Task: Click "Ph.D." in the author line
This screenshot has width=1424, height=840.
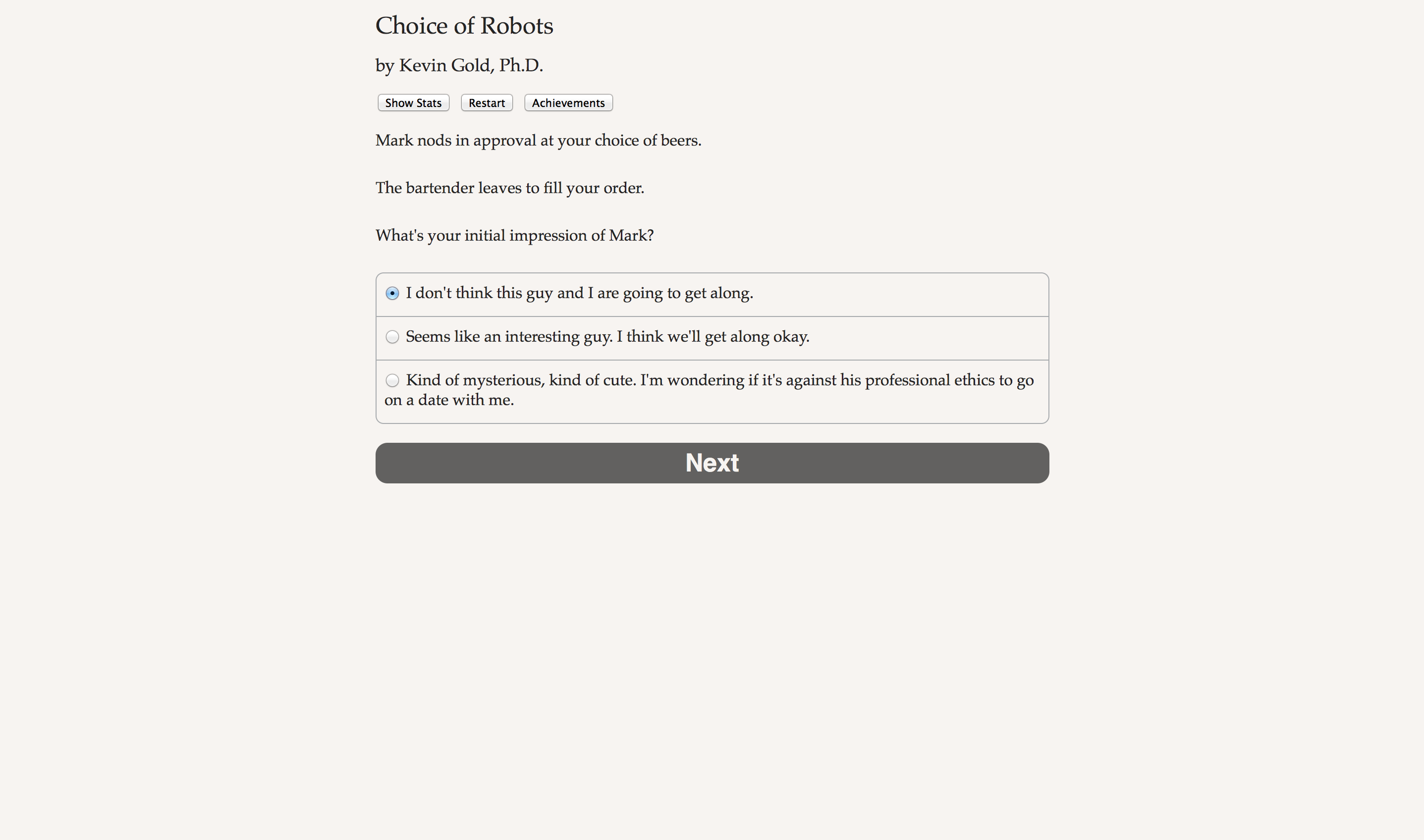Action: coord(520,66)
